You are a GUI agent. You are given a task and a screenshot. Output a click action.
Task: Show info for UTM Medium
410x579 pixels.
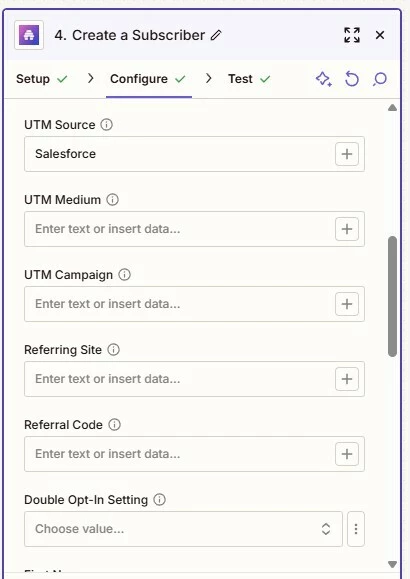coord(112,200)
